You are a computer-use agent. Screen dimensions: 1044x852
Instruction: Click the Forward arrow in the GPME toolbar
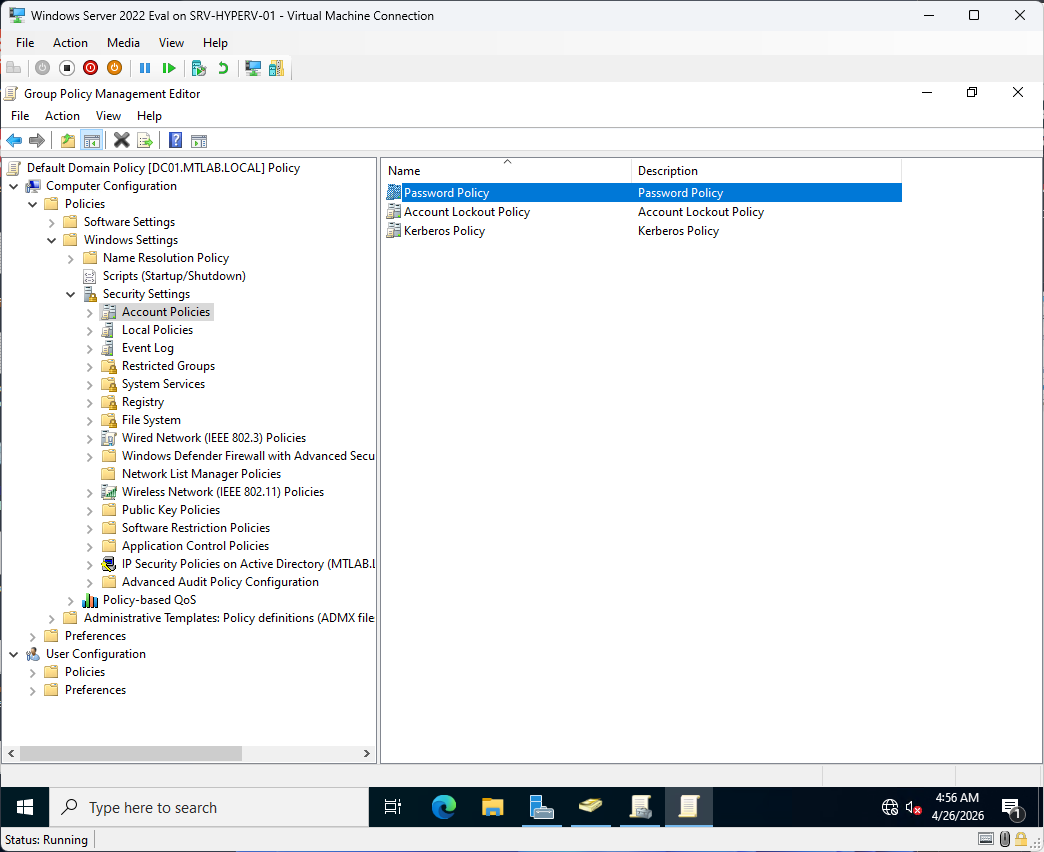tap(37, 140)
